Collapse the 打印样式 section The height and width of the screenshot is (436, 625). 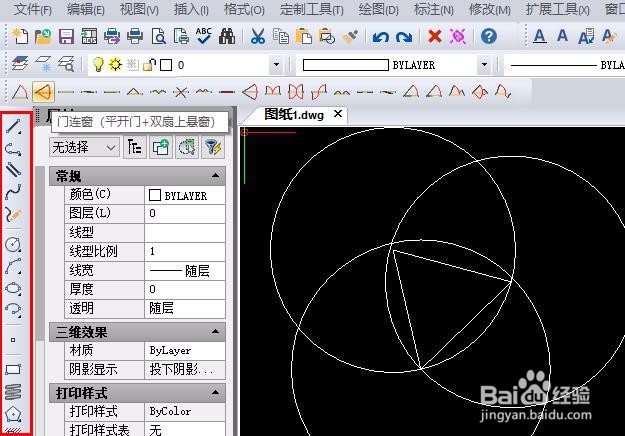click(215, 393)
